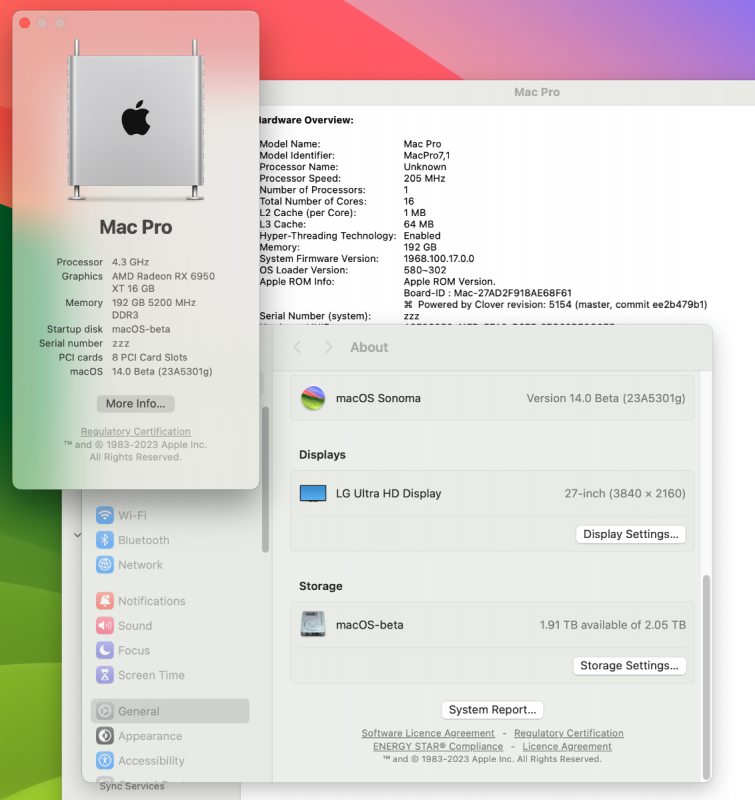The width and height of the screenshot is (755, 800).
Task: Select Notifications in the settings sidebar
Action: coord(170,601)
